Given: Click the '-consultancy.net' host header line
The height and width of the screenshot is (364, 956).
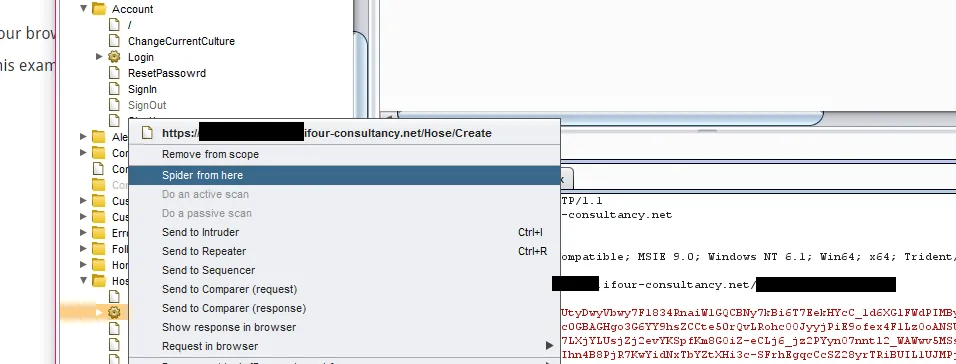Looking at the screenshot, I should point(616,215).
